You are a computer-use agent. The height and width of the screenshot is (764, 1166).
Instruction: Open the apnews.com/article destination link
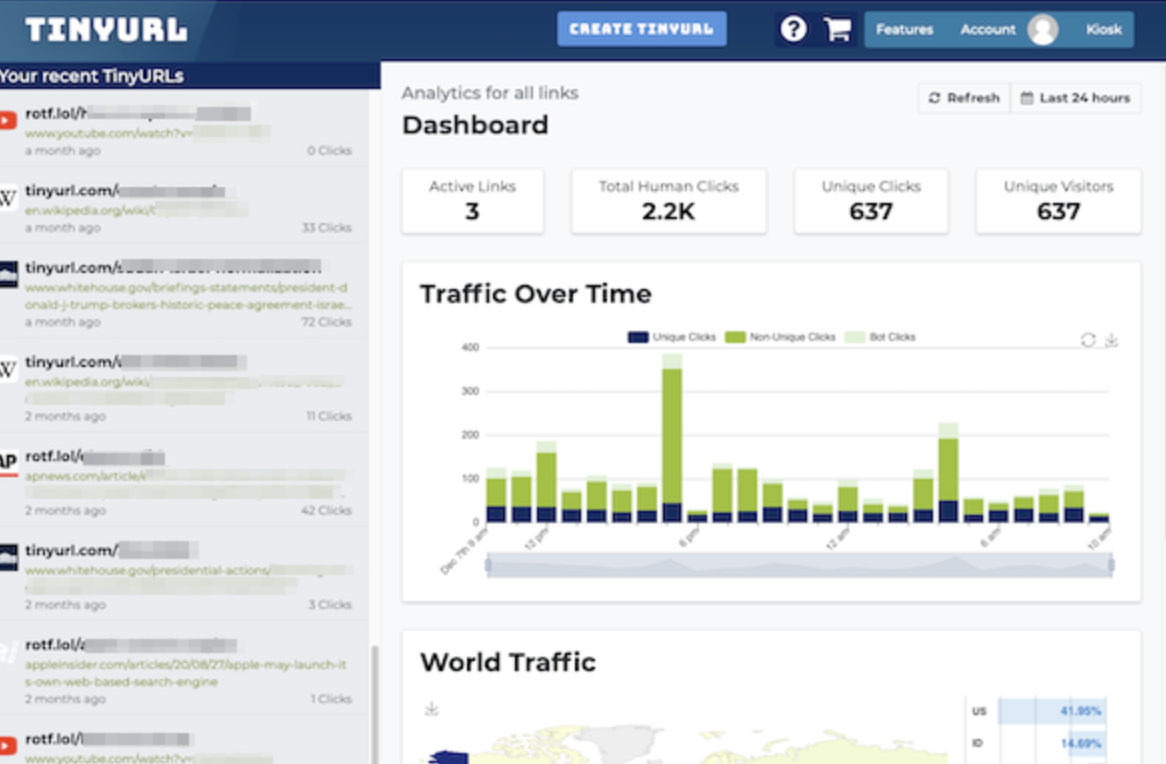pos(184,484)
